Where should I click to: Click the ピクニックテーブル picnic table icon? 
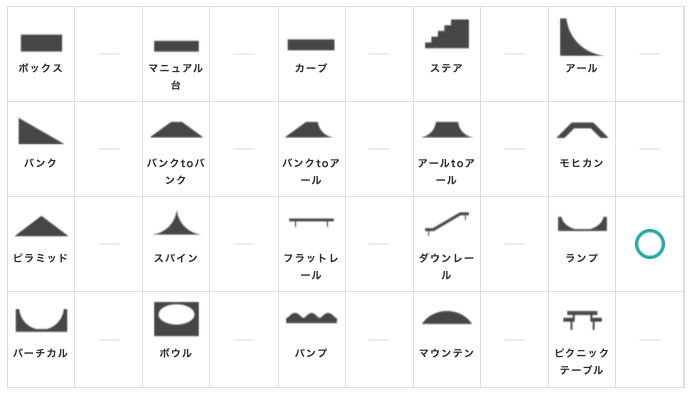pyautogui.click(x=582, y=320)
